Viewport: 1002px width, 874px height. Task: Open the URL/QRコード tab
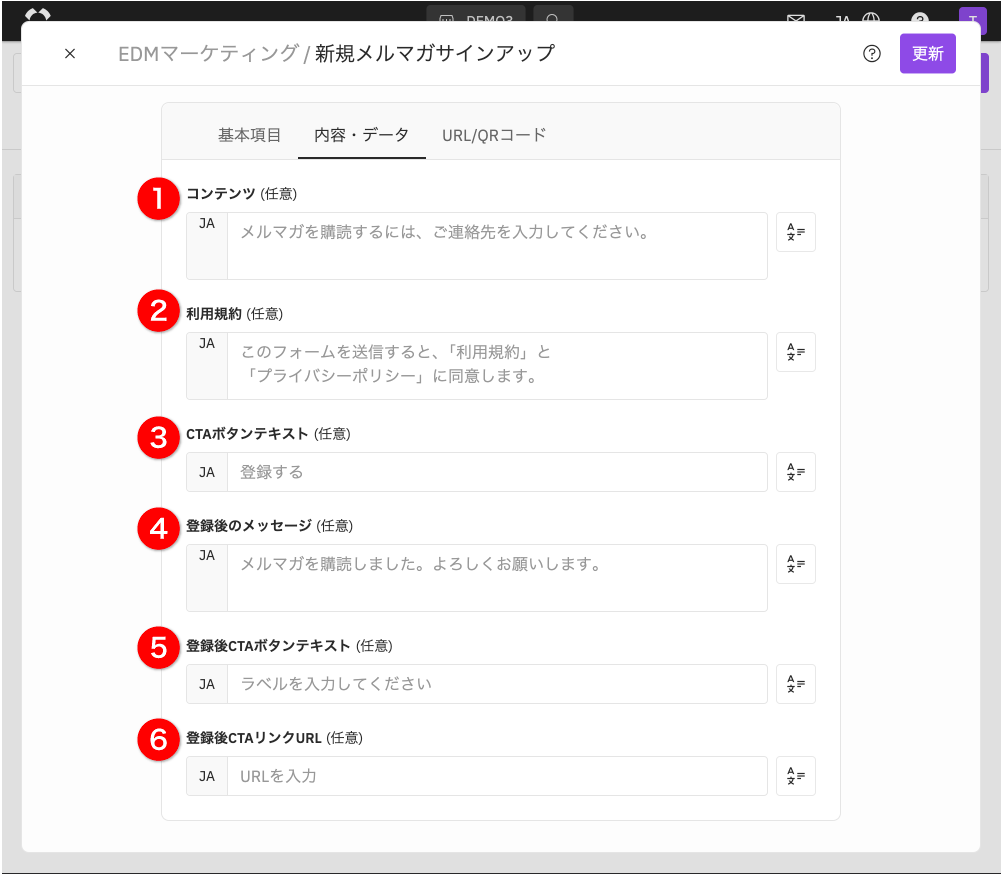click(x=494, y=135)
